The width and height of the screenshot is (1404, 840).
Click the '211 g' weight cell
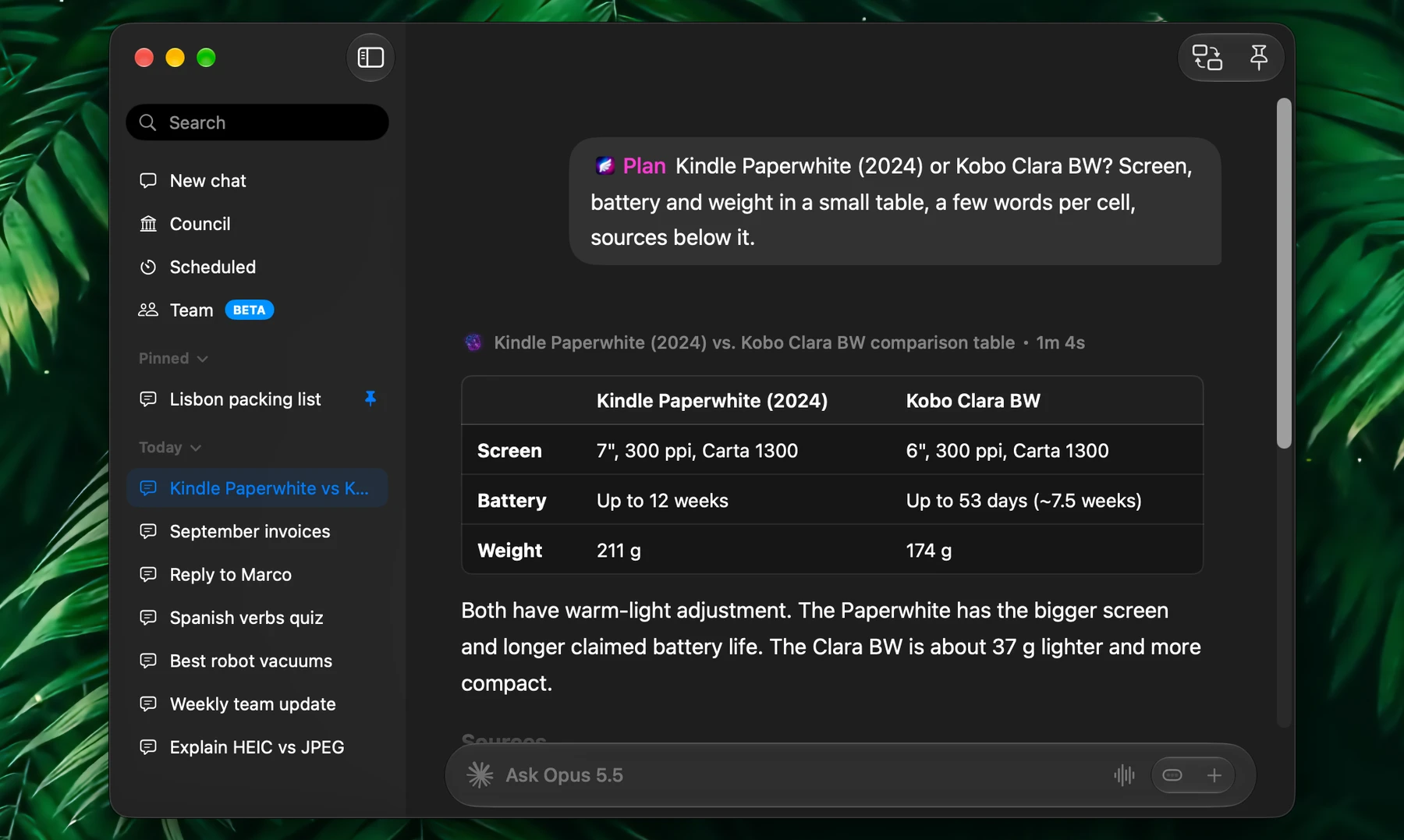619,550
